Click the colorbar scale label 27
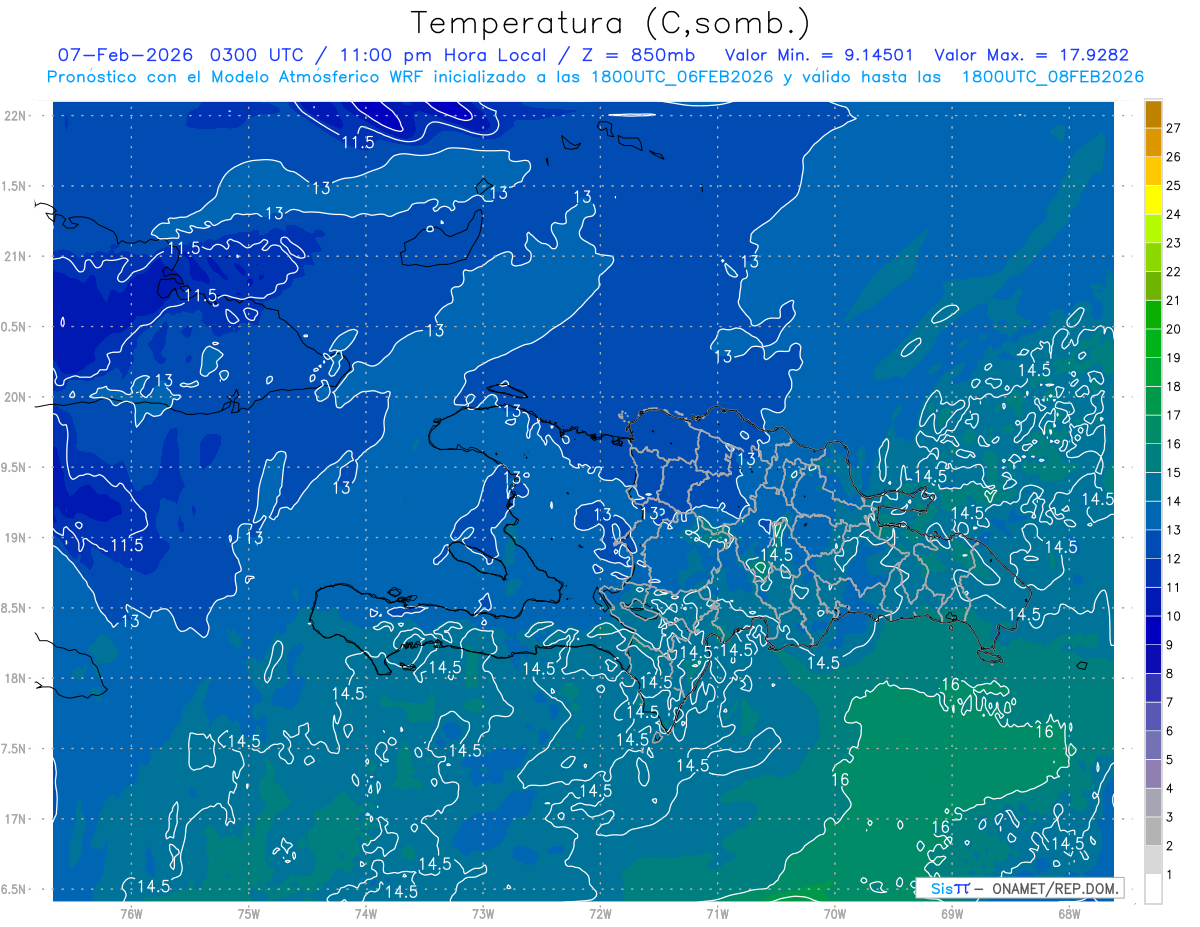Viewport: 1200px width, 927px height. pyautogui.click(x=1174, y=128)
